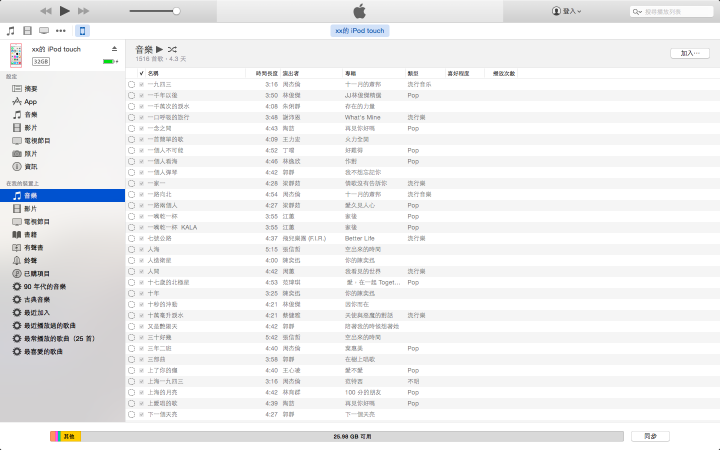Click the battery status icon
Image resolution: width=720 pixels, height=450 pixels.
[x=110, y=62]
